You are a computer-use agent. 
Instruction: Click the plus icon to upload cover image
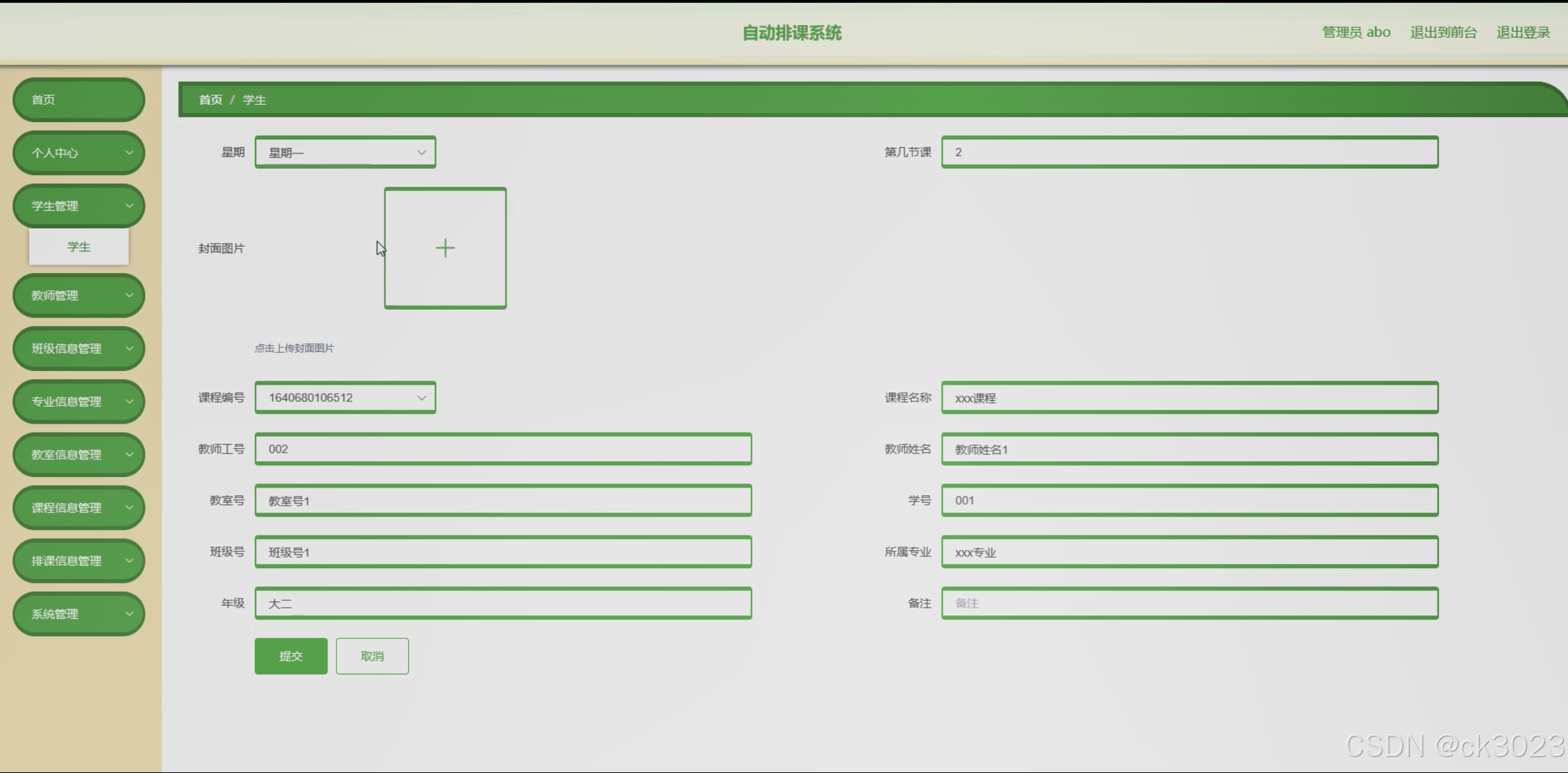coord(445,248)
